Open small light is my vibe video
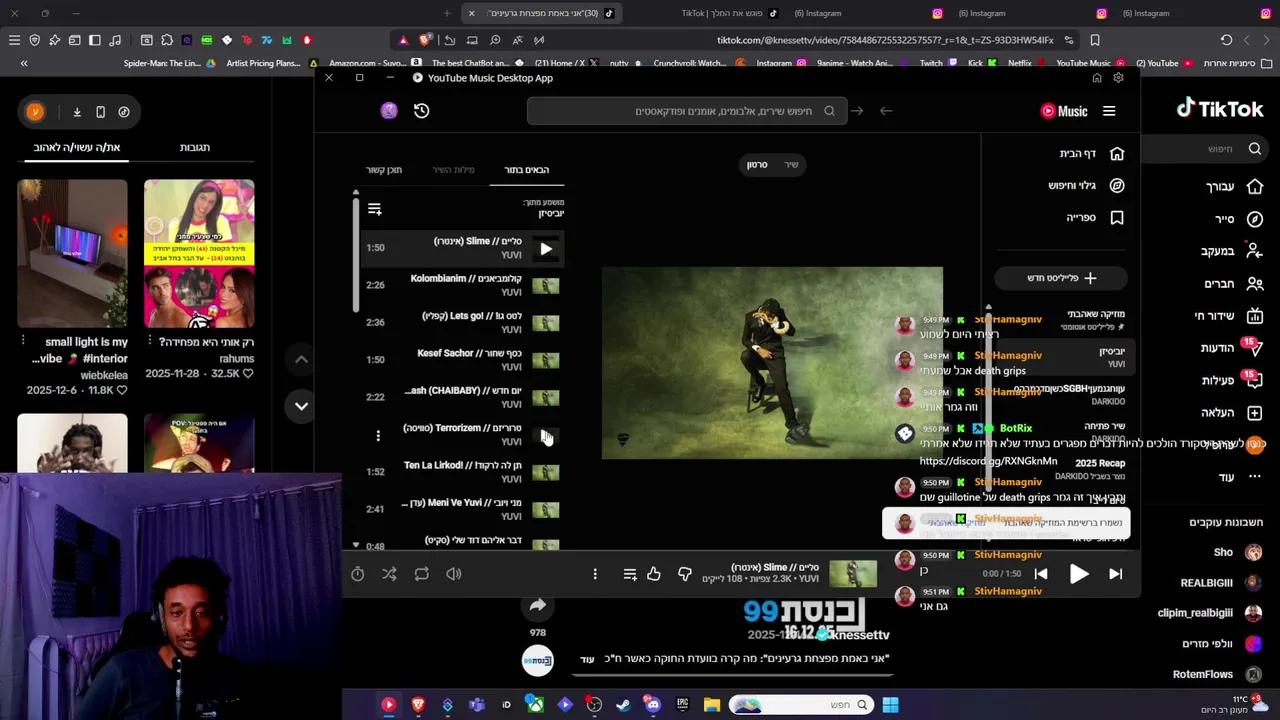1280x720 pixels. [x=72, y=253]
